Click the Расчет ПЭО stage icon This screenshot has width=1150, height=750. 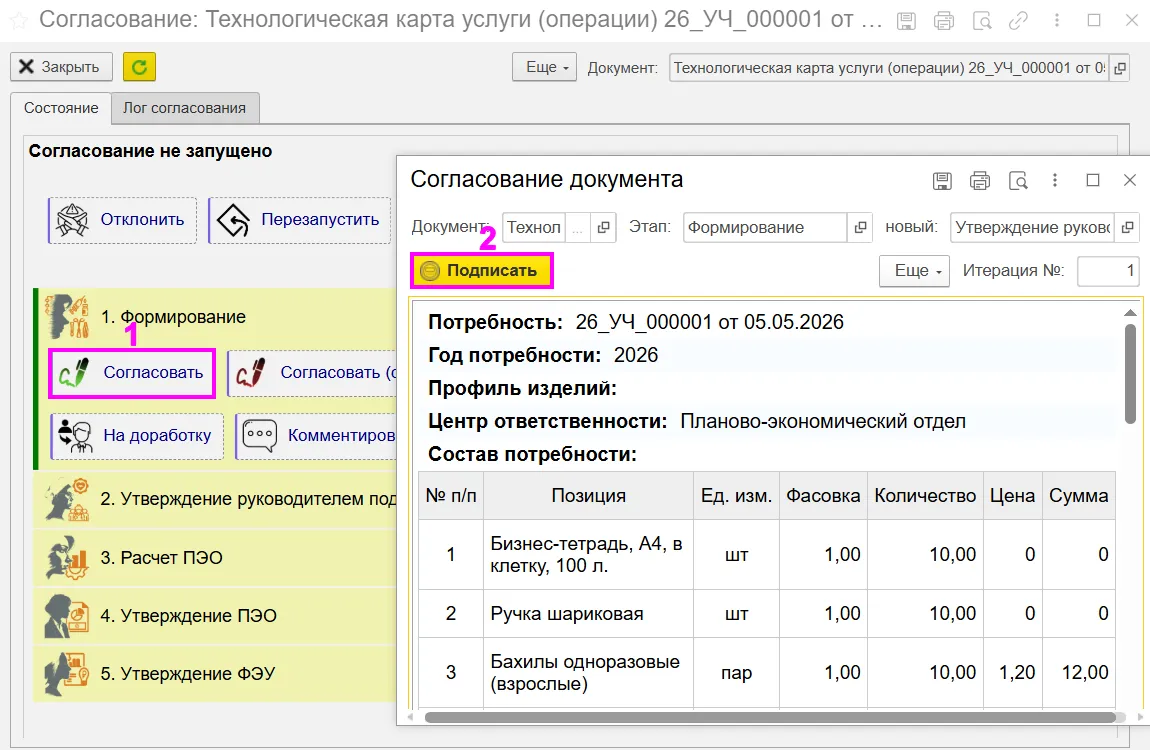(x=66, y=558)
